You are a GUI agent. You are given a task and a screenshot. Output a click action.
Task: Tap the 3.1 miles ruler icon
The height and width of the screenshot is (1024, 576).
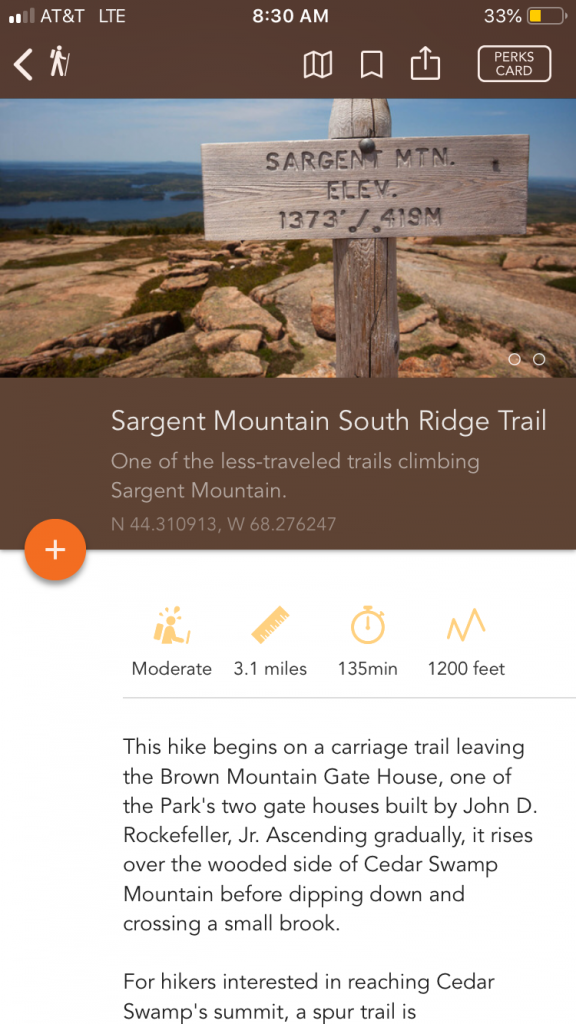[x=270, y=625]
